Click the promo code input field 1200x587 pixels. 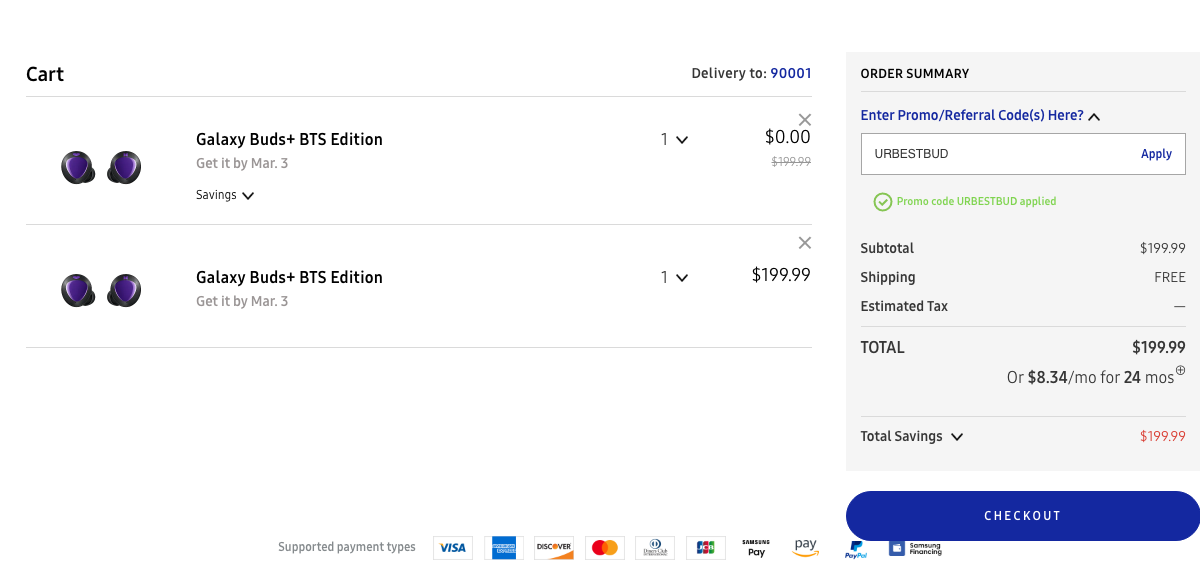coord(995,154)
